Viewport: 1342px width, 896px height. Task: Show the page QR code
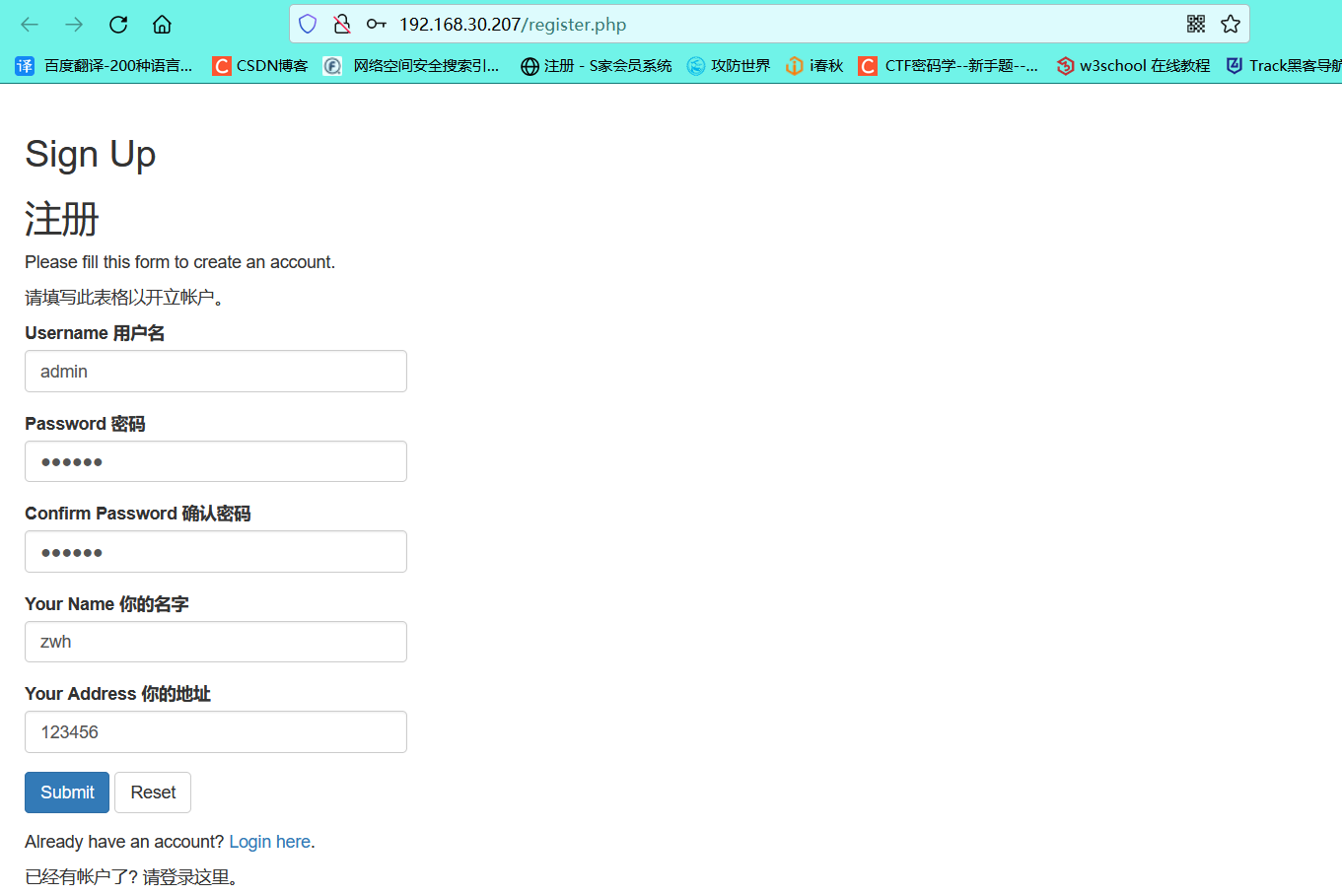pyautogui.click(x=1196, y=24)
